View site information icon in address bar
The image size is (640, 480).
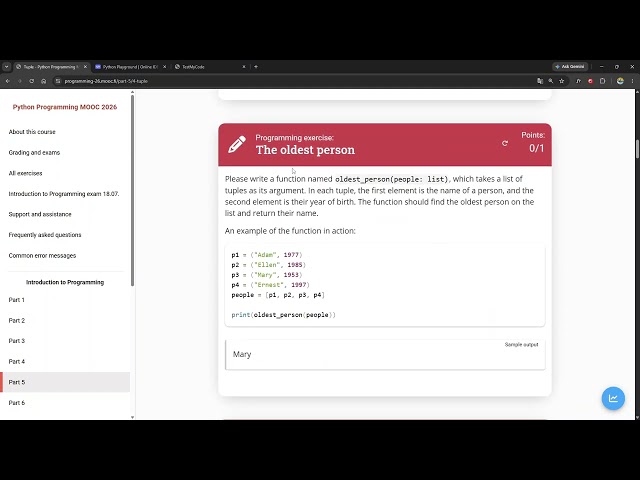pos(58,81)
